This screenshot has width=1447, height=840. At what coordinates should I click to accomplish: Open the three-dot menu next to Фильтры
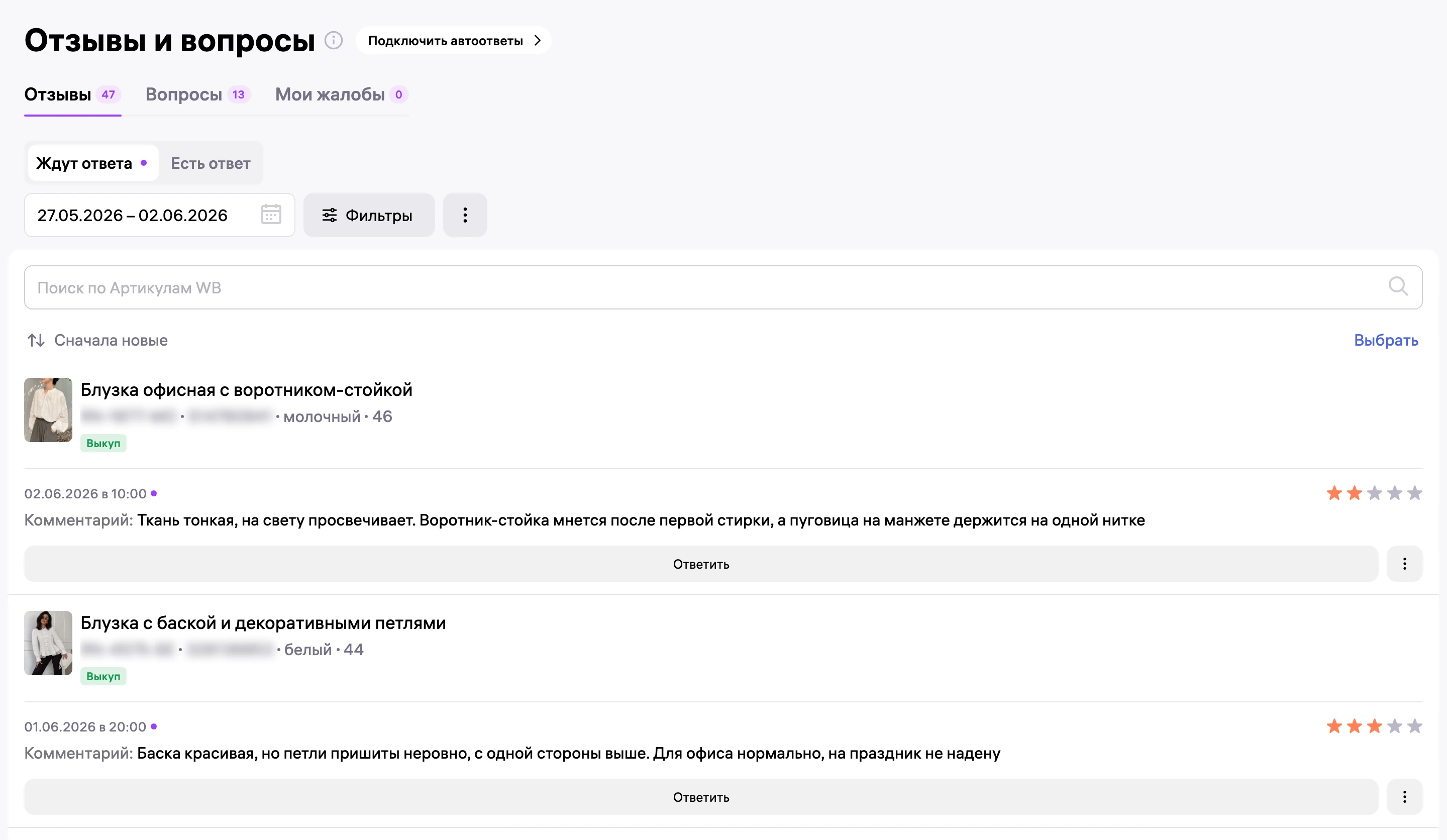(465, 216)
